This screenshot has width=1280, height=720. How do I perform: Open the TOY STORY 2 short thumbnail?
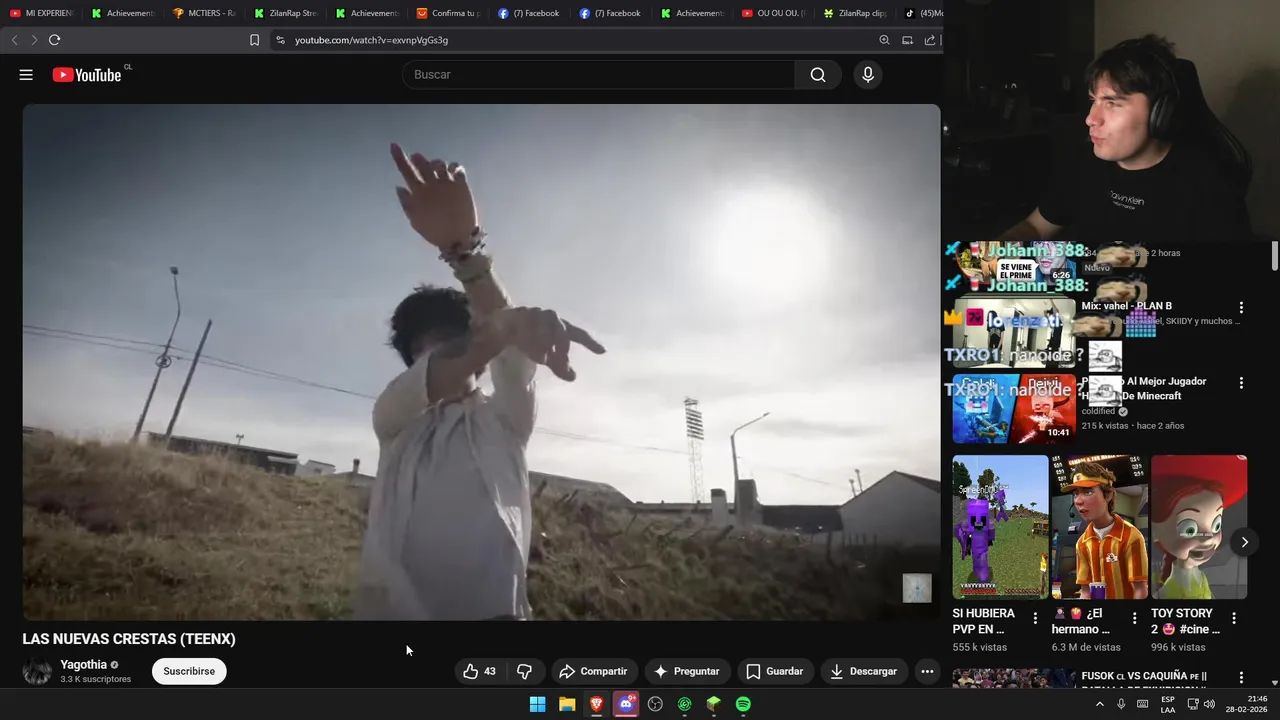1199,527
